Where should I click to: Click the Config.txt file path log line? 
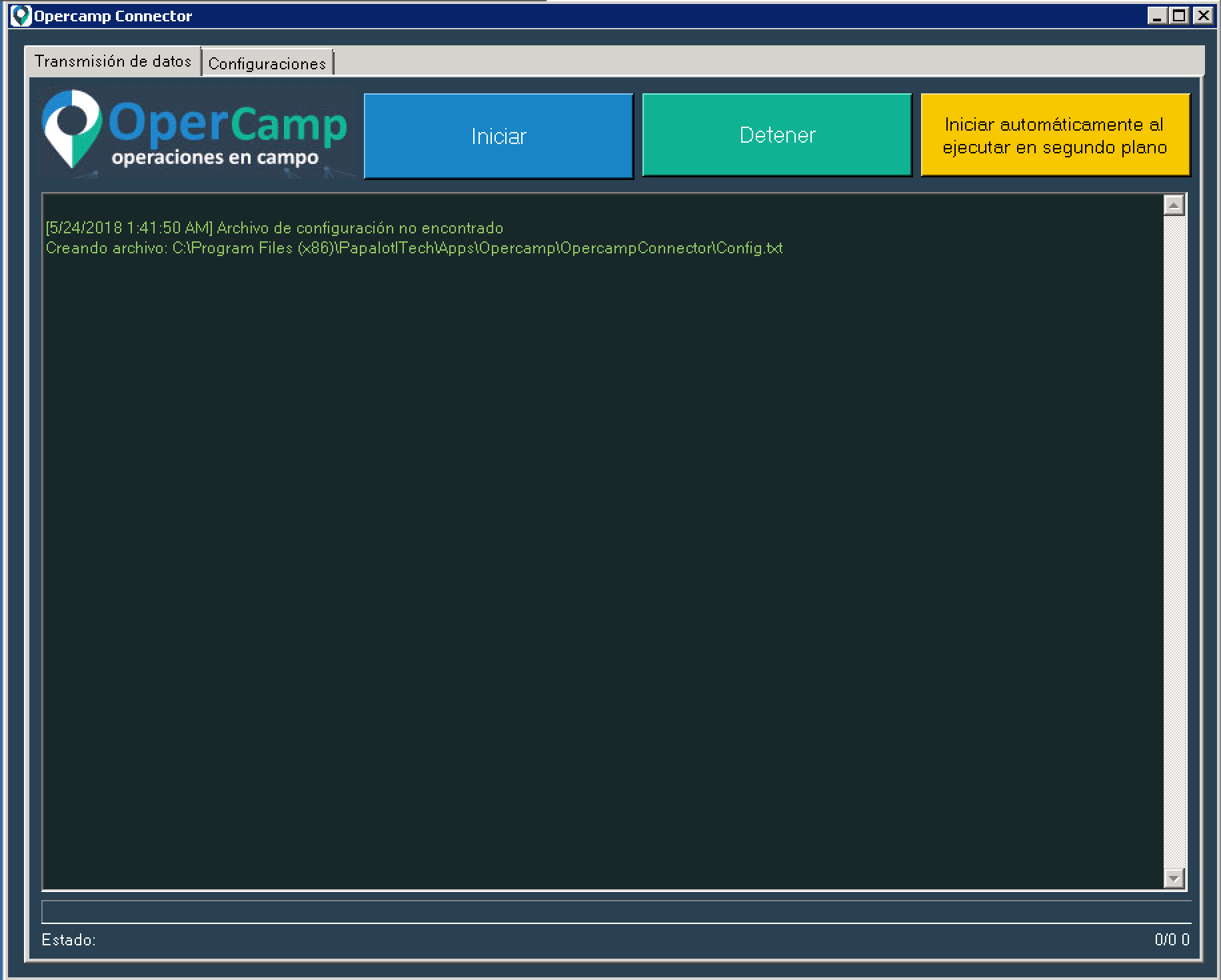point(414,248)
